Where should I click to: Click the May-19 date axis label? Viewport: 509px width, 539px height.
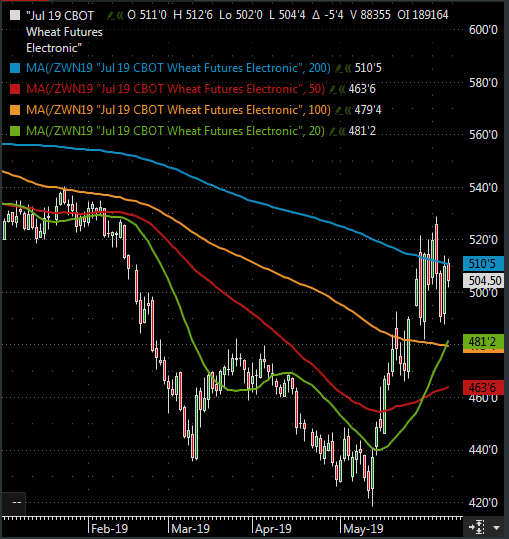pyautogui.click(x=363, y=528)
